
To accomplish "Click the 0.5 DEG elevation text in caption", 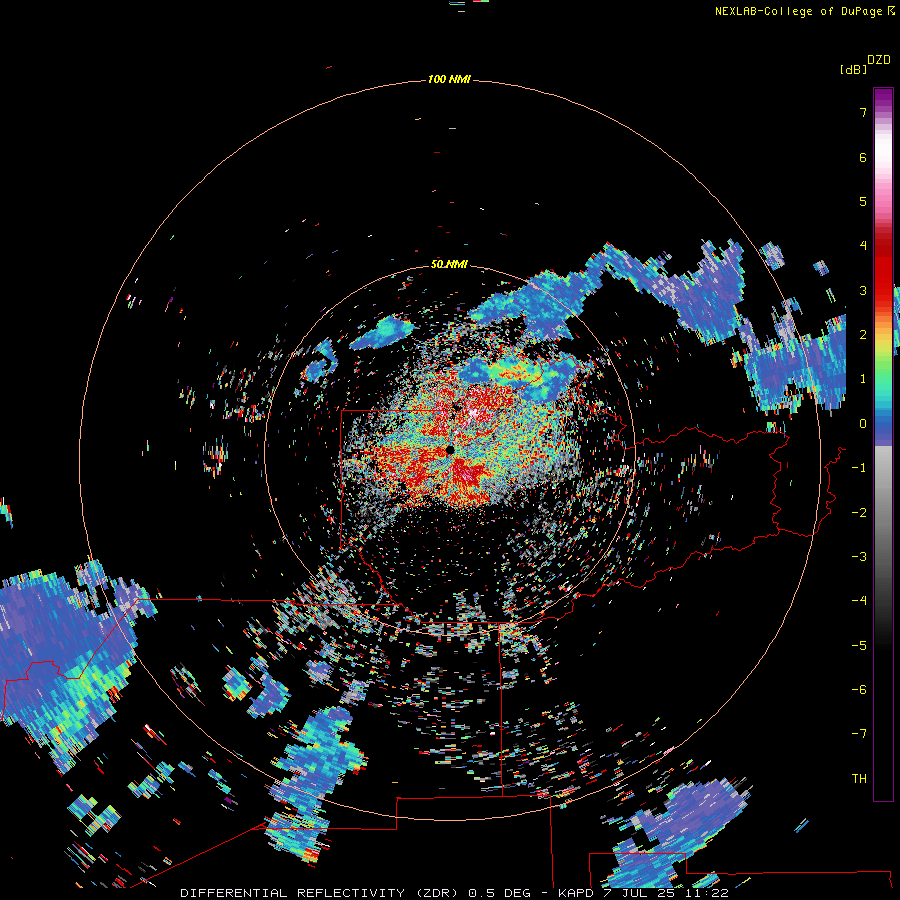I will tap(499, 893).
